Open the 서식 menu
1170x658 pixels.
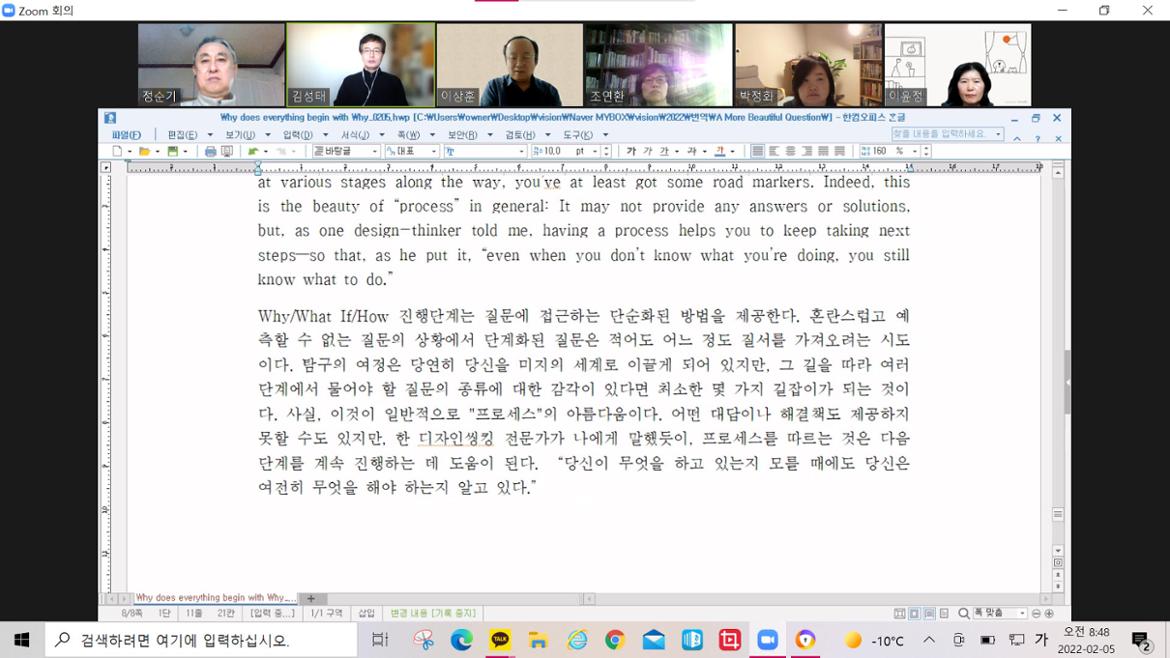355,134
